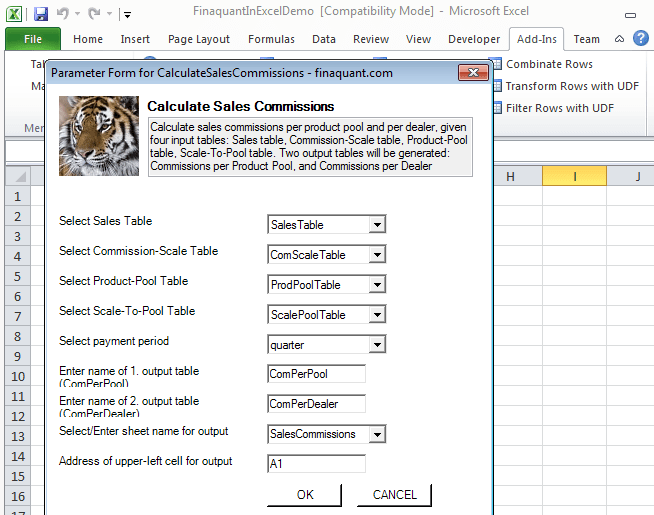Switch to the Formulas ribbon tab
654x515 pixels.
(x=272, y=39)
